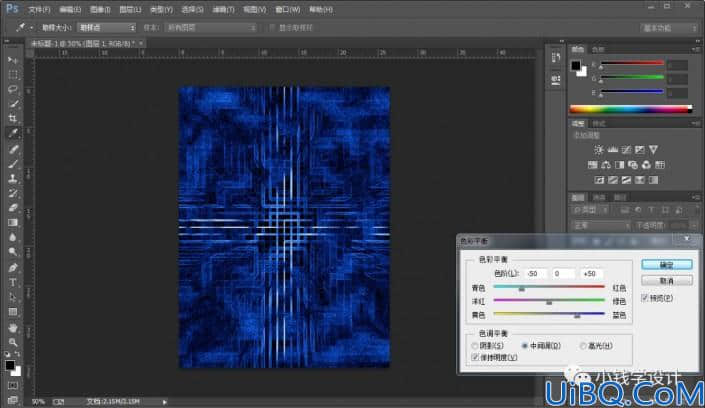Select the Rectangular Marquee tool
Screen dimensions: 705x408
click(13, 75)
